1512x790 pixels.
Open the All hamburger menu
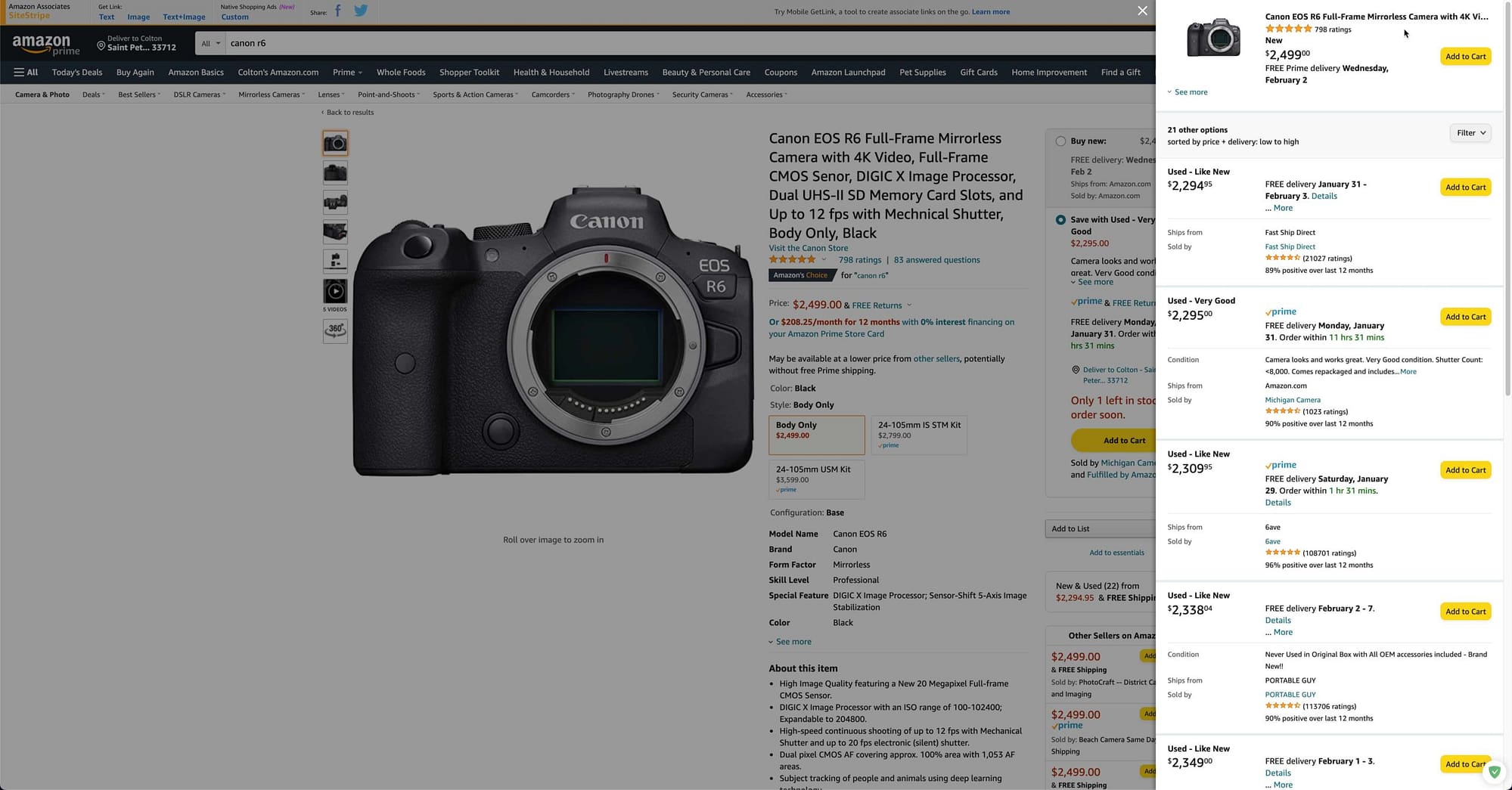coord(26,73)
